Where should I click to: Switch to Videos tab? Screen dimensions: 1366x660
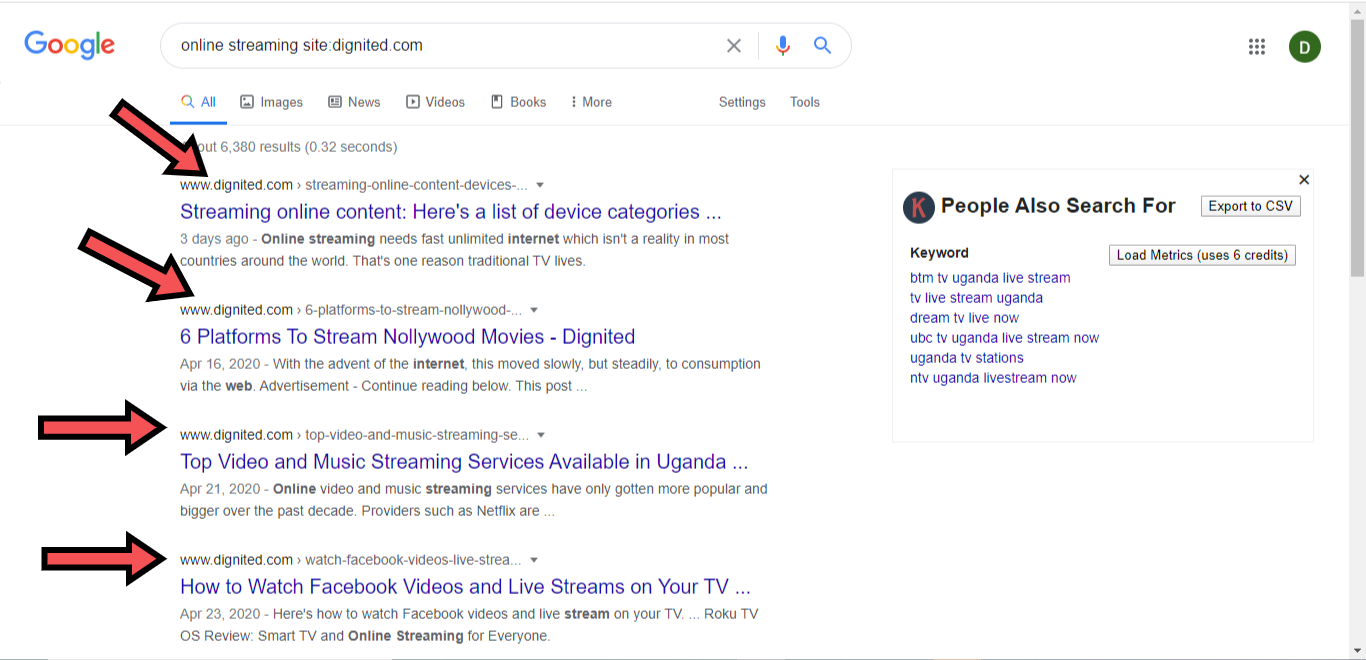pos(435,102)
